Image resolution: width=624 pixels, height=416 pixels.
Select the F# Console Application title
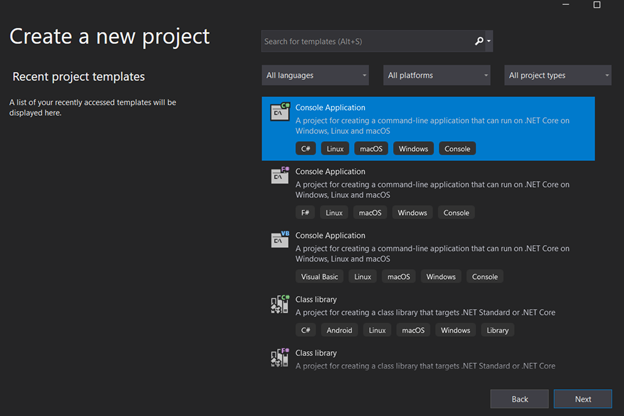(x=330, y=172)
